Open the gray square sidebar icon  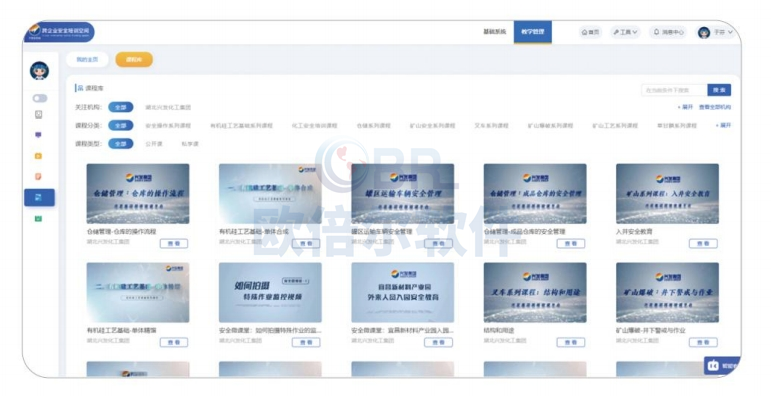point(38,115)
